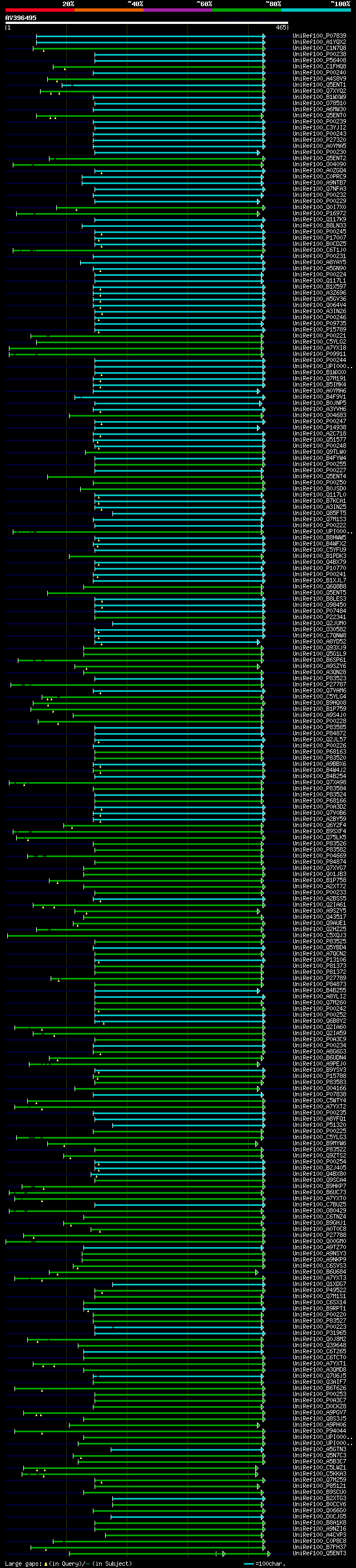Select hit label UniRef100_A6MW30

point(319,110)
